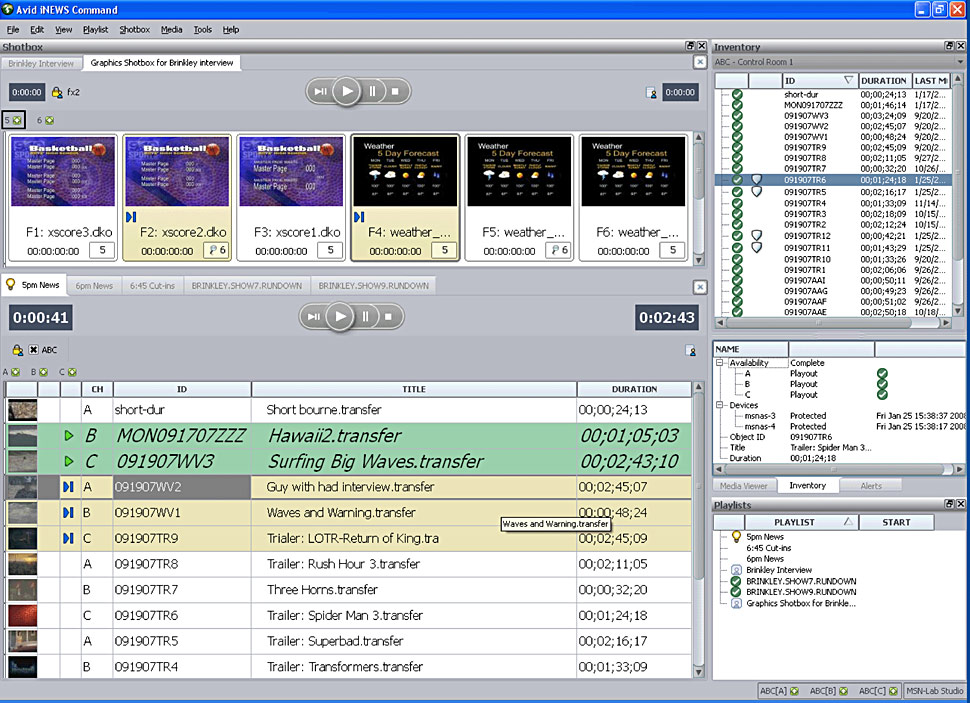Click the Stop button in the 5pm News transport
This screenshot has width=970, height=703.
tap(389, 317)
